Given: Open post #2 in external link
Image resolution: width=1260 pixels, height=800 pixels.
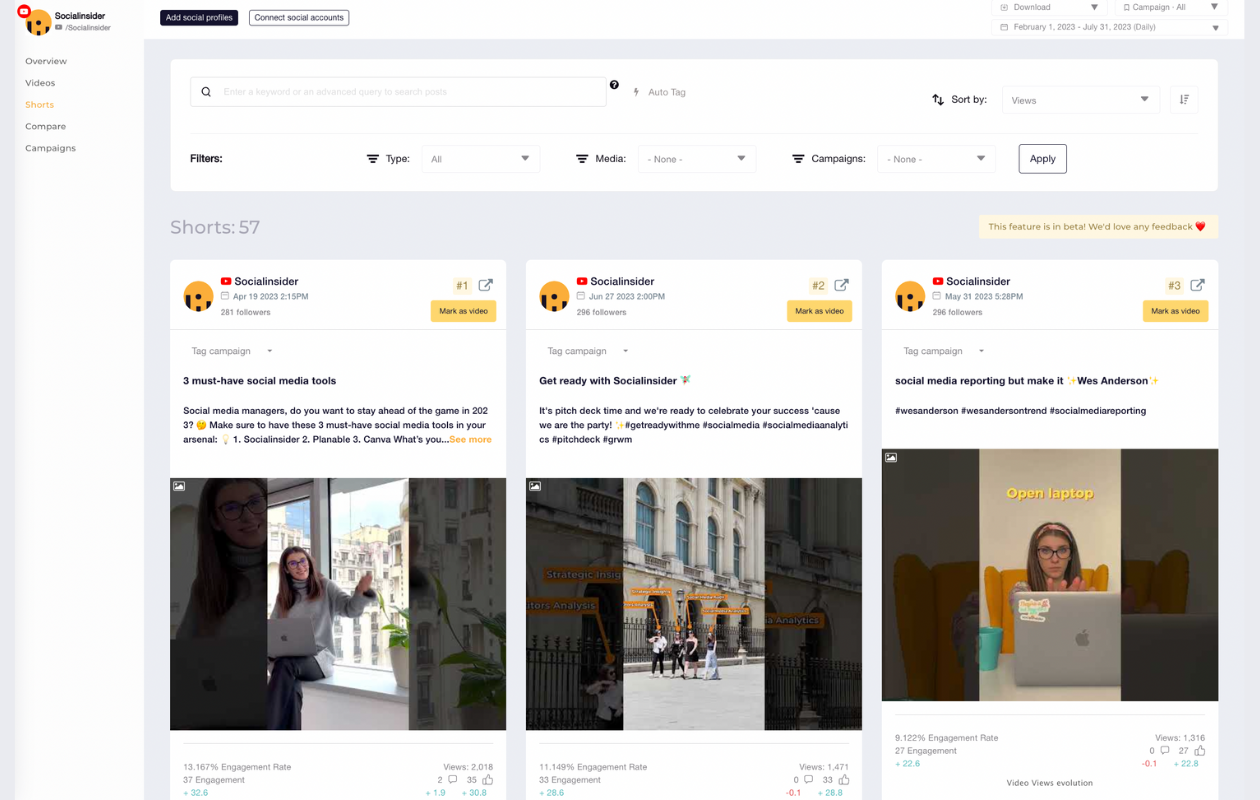Looking at the screenshot, I should 841,285.
